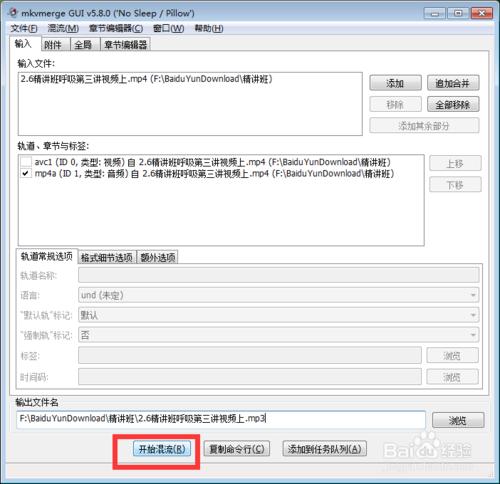Open the 窗口(W) menu
The width and height of the screenshot is (500, 484).
168,29
